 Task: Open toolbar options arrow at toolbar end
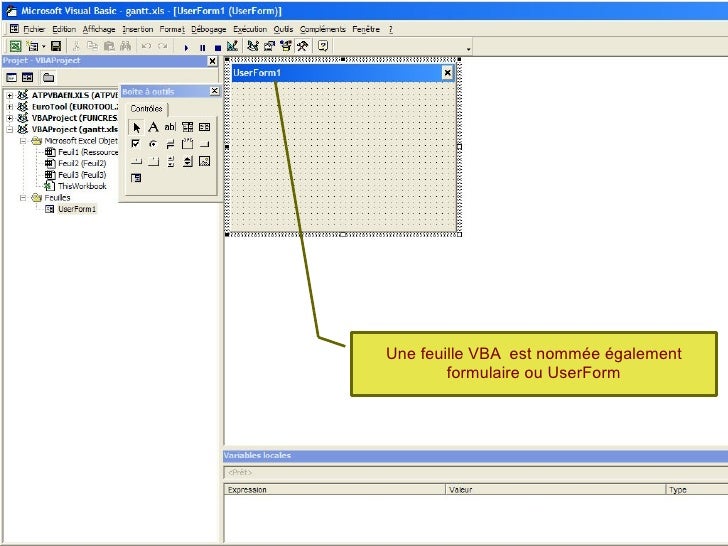468,48
